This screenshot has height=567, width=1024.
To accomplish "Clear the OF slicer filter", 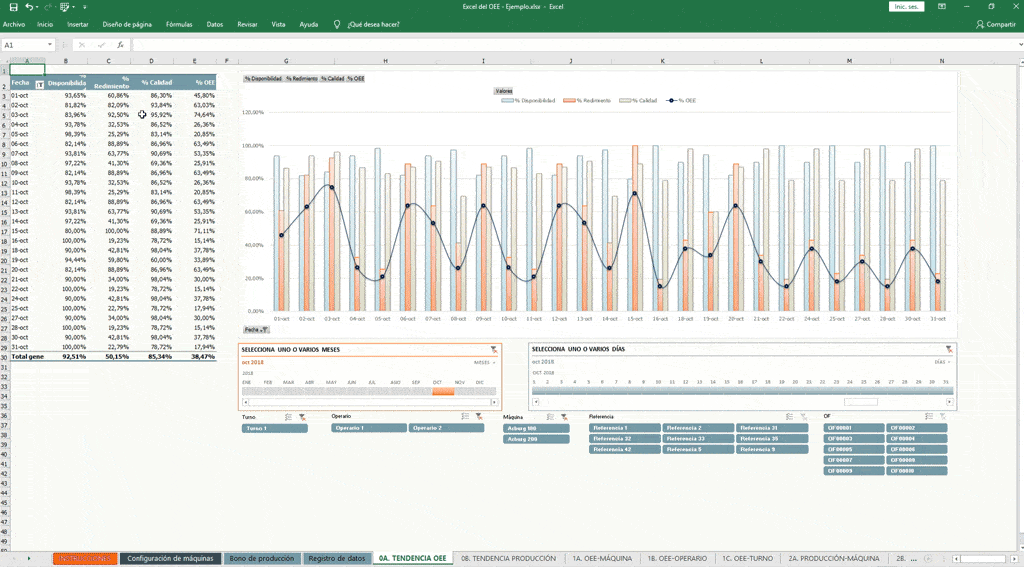I will 942,416.
